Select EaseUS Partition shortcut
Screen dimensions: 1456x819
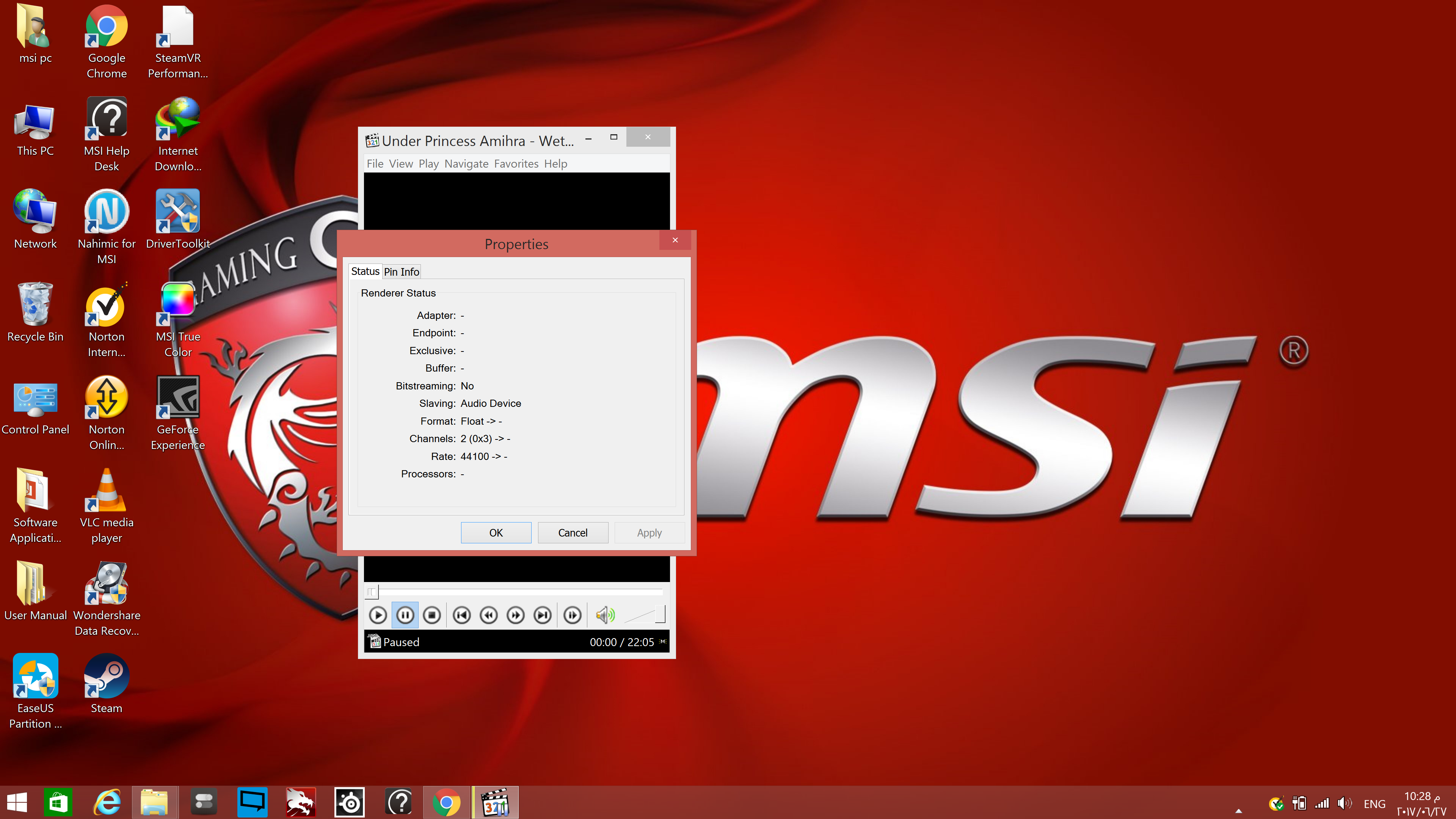tap(35, 692)
